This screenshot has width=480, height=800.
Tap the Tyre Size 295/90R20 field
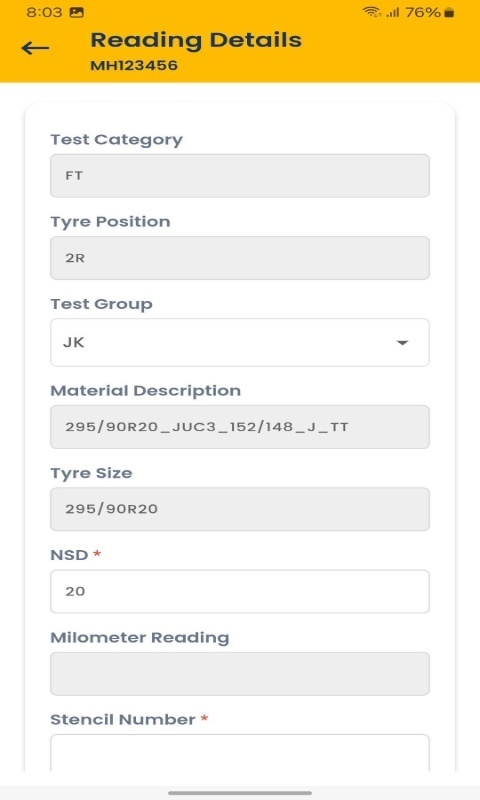coord(240,509)
